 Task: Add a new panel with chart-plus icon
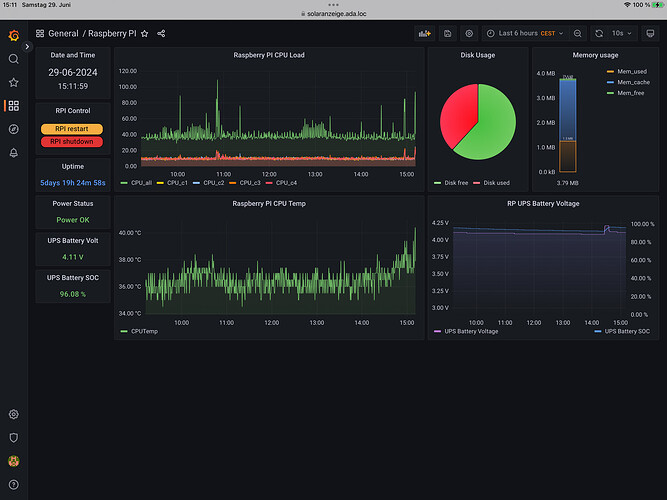click(425, 33)
